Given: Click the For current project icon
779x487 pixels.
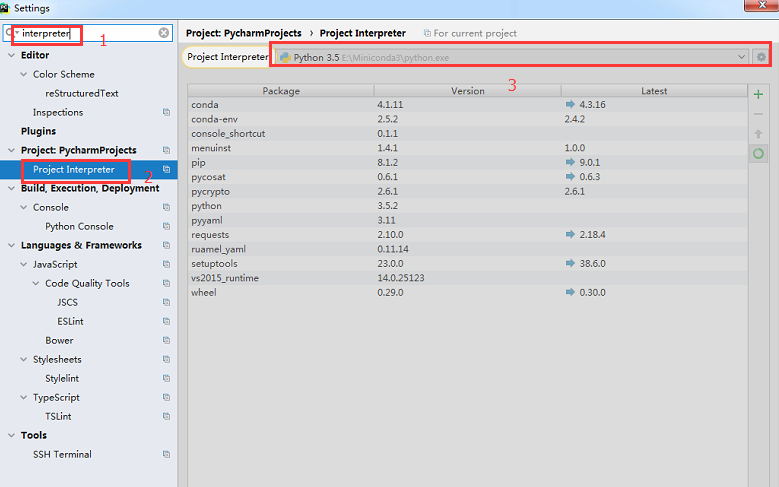Looking at the screenshot, I should [x=427, y=33].
